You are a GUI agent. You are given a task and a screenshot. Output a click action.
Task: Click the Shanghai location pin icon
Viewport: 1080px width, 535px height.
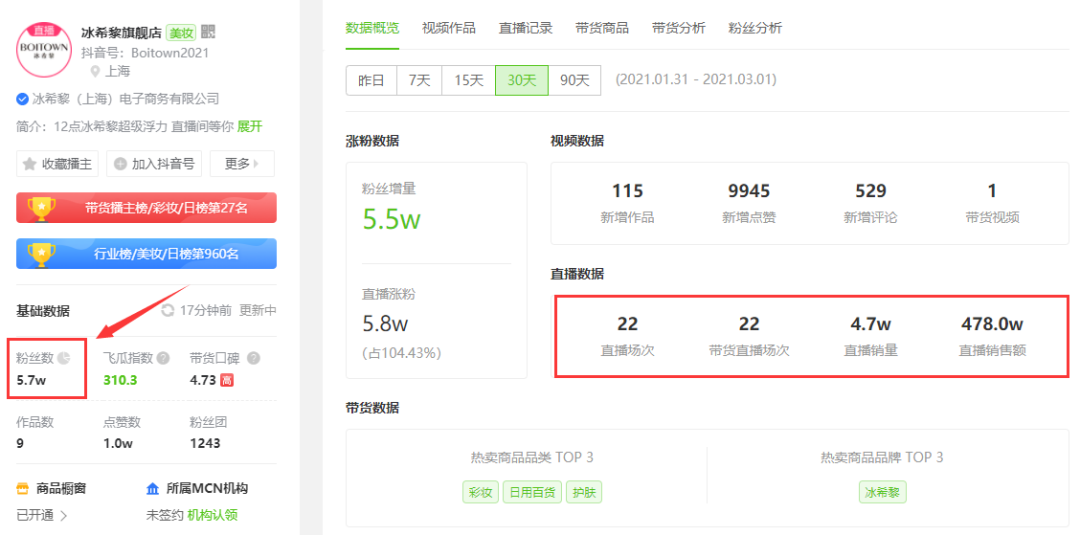tap(95, 71)
